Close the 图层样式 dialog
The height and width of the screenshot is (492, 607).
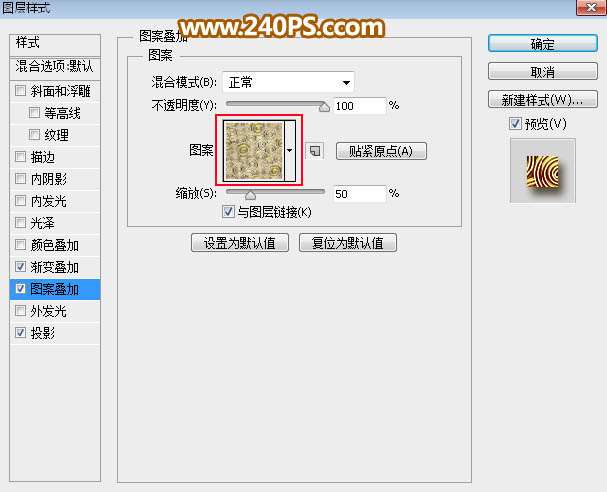click(x=591, y=7)
